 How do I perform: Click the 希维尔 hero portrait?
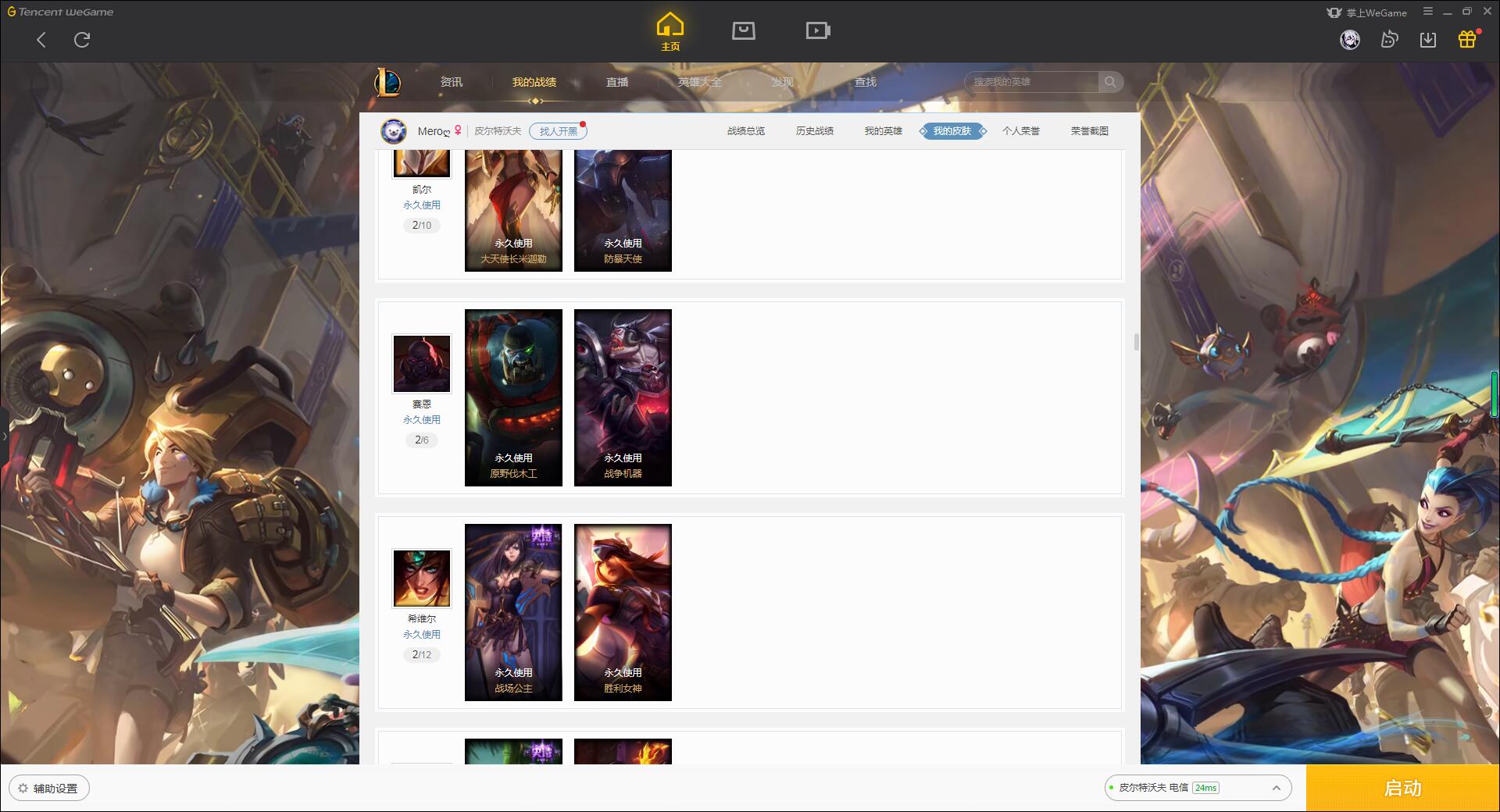click(422, 579)
